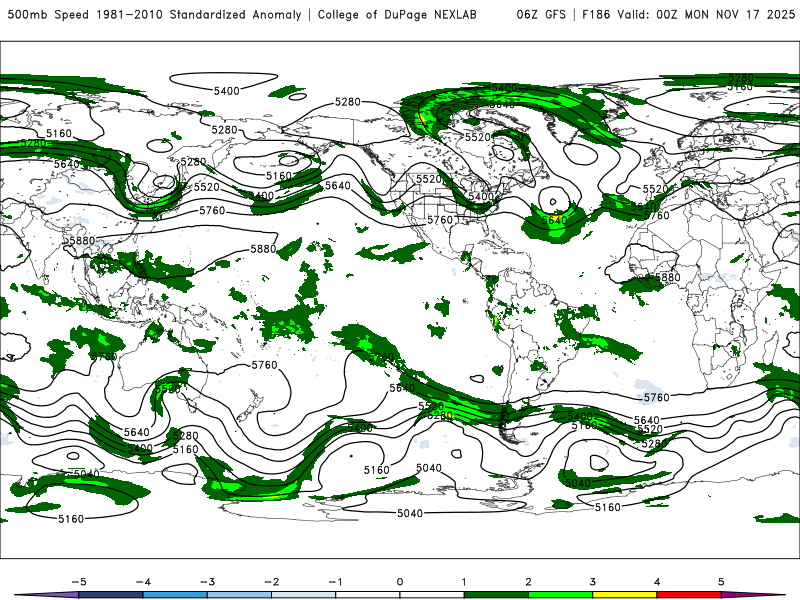Viewport: 800px width, 600px height.
Task: Click the yellow 3 to 4 colorbar segment
Action: (x=624, y=595)
